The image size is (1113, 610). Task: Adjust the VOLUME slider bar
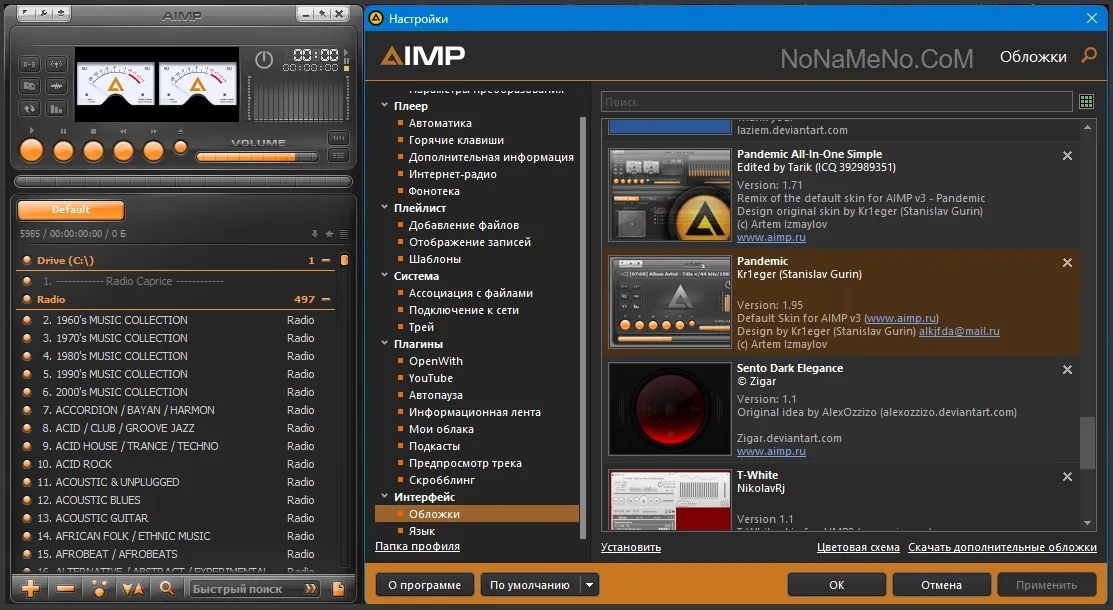pyautogui.click(x=257, y=157)
